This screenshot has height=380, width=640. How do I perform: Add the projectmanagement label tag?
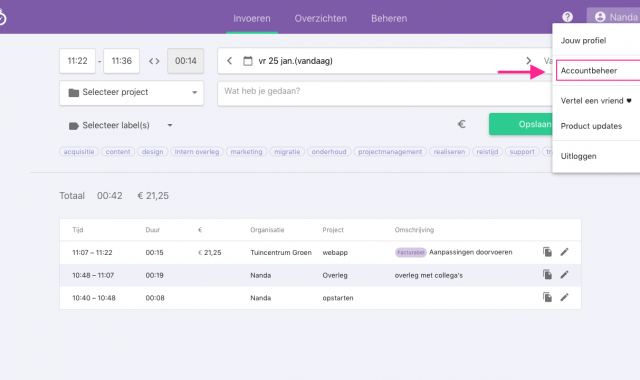coord(390,151)
